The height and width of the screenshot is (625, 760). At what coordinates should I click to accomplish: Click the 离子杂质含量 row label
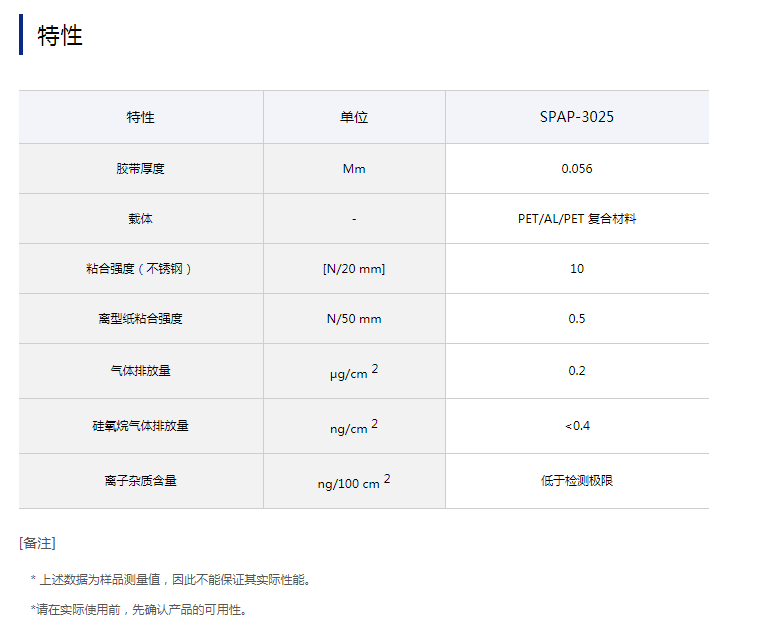tap(140, 481)
